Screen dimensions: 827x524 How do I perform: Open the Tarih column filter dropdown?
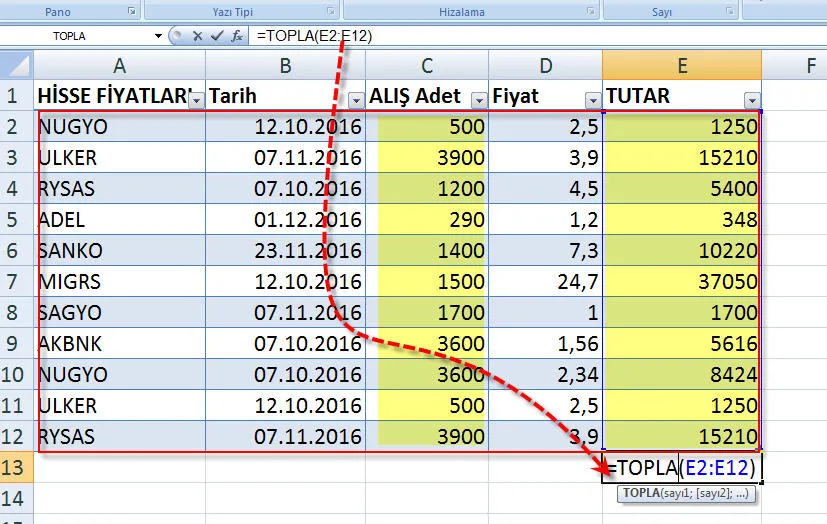(x=357, y=99)
